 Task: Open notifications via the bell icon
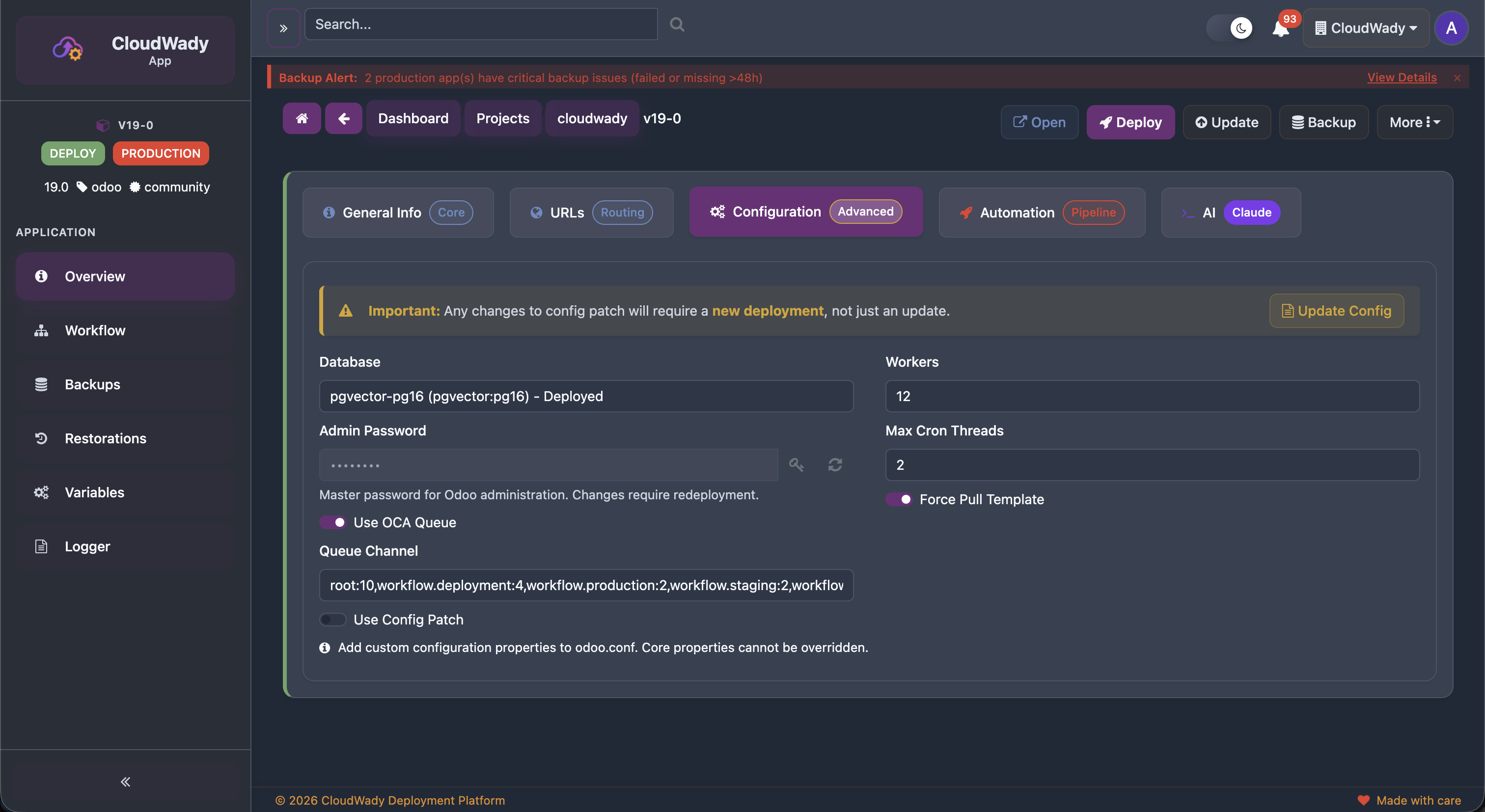pyautogui.click(x=1280, y=27)
